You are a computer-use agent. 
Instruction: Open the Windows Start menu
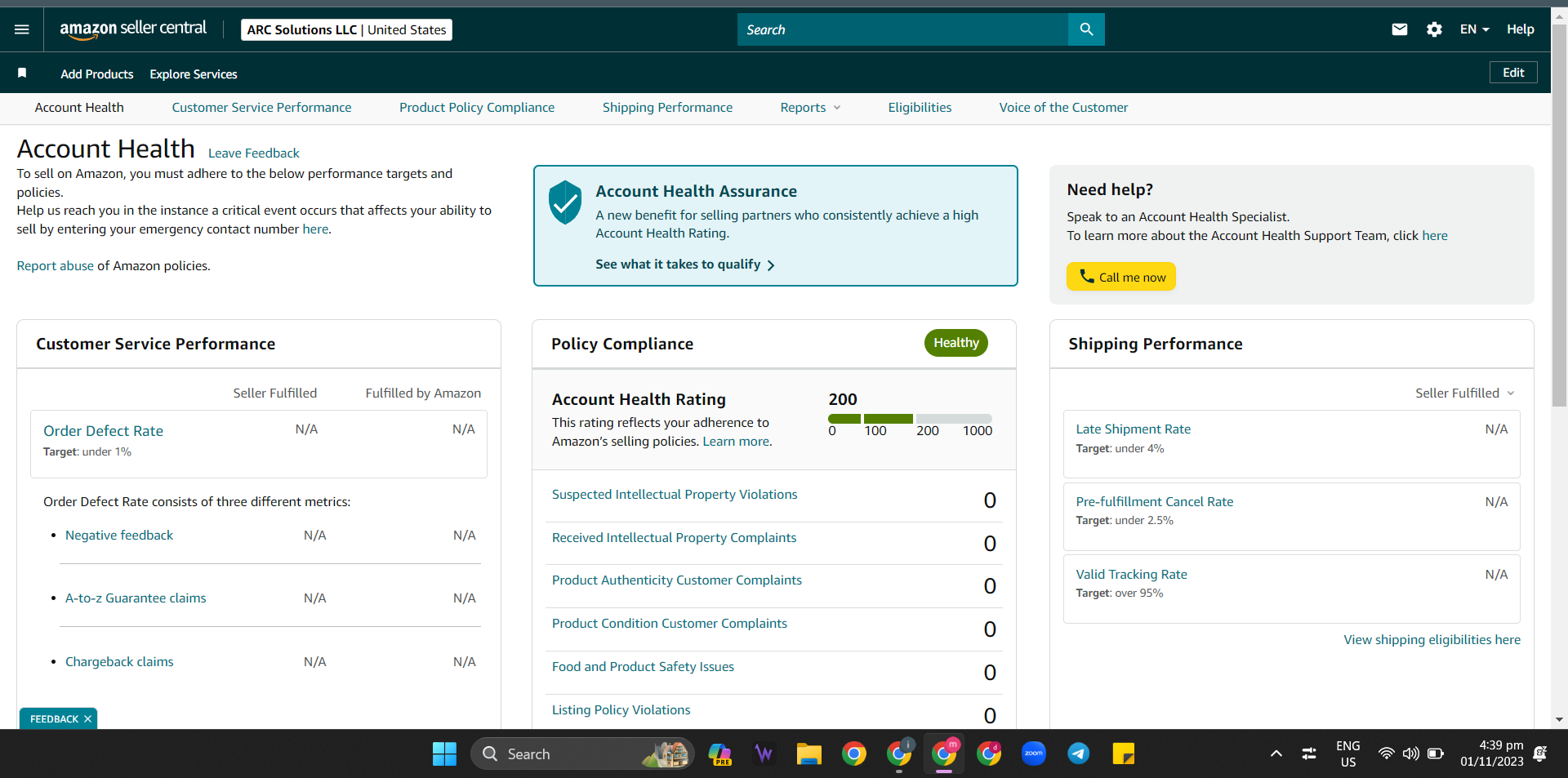(444, 754)
